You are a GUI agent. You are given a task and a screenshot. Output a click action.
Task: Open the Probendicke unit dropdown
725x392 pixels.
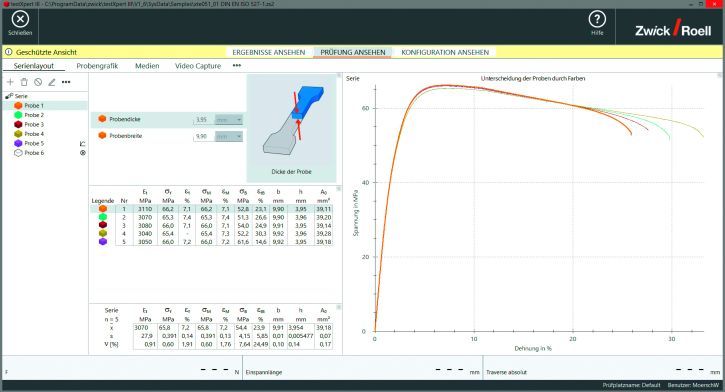(229, 120)
